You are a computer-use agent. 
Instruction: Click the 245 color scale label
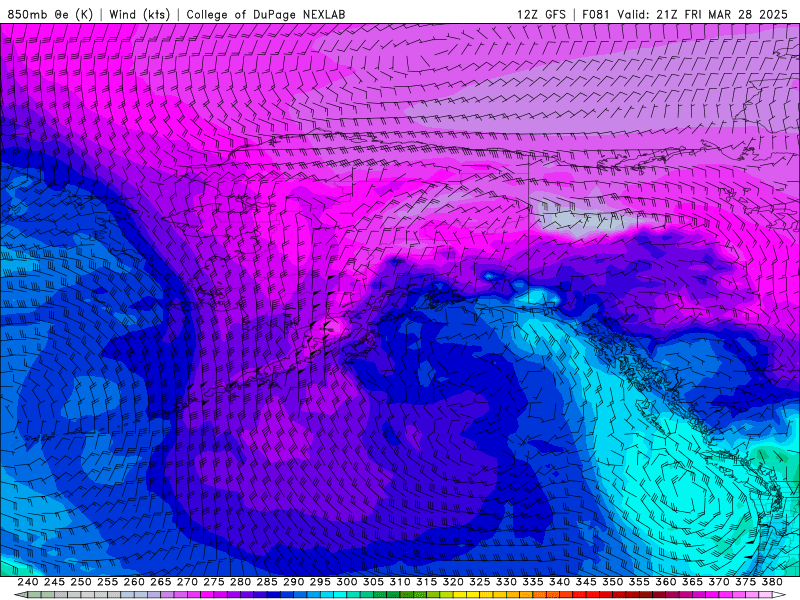(54, 582)
